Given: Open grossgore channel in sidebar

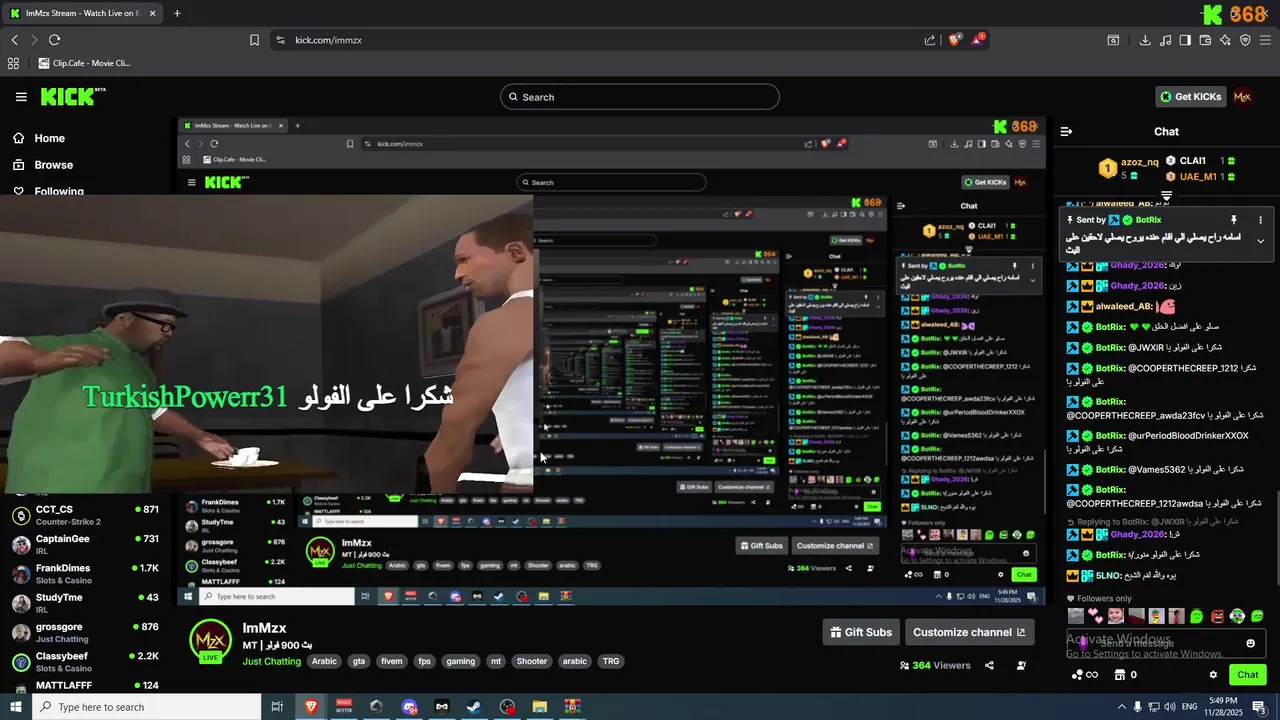Looking at the screenshot, I should pyautogui.click(x=86, y=633).
